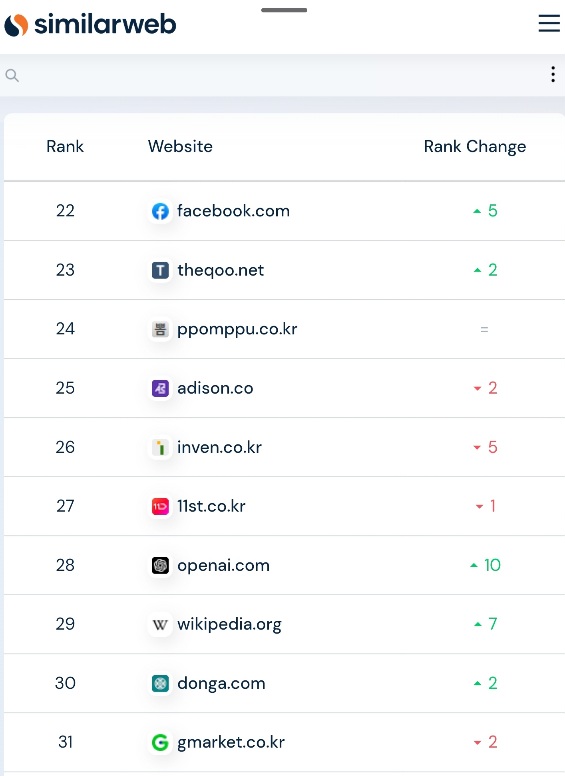Screen dimensions: 565x776
Task: Click the Facebook favicon icon
Action: pyautogui.click(x=160, y=211)
